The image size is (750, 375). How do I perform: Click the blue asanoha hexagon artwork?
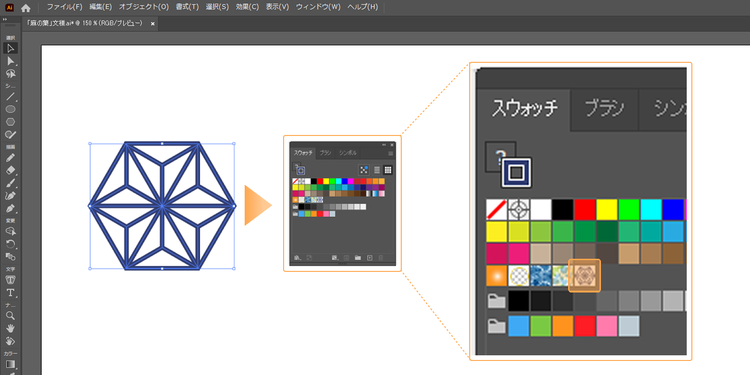(x=162, y=206)
